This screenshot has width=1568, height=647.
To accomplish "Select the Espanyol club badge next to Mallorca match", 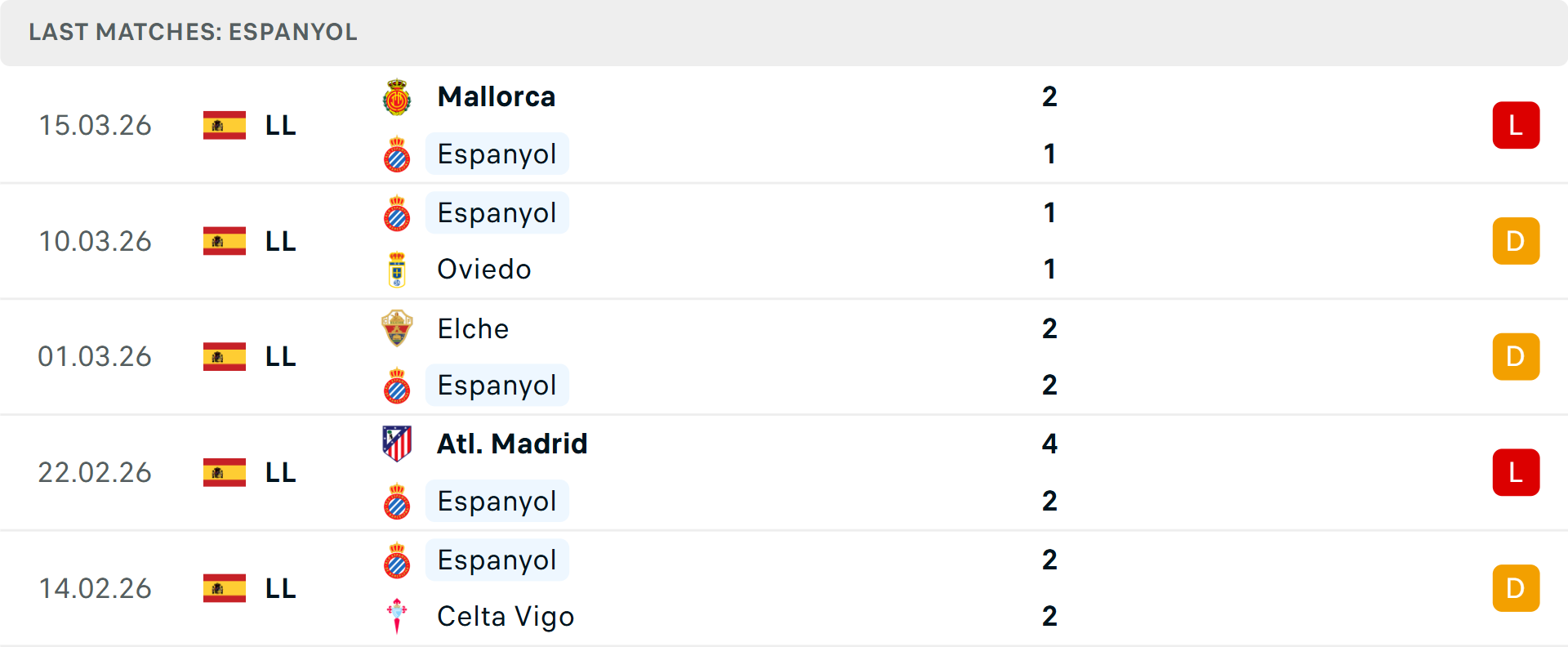I will coord(398,154).
